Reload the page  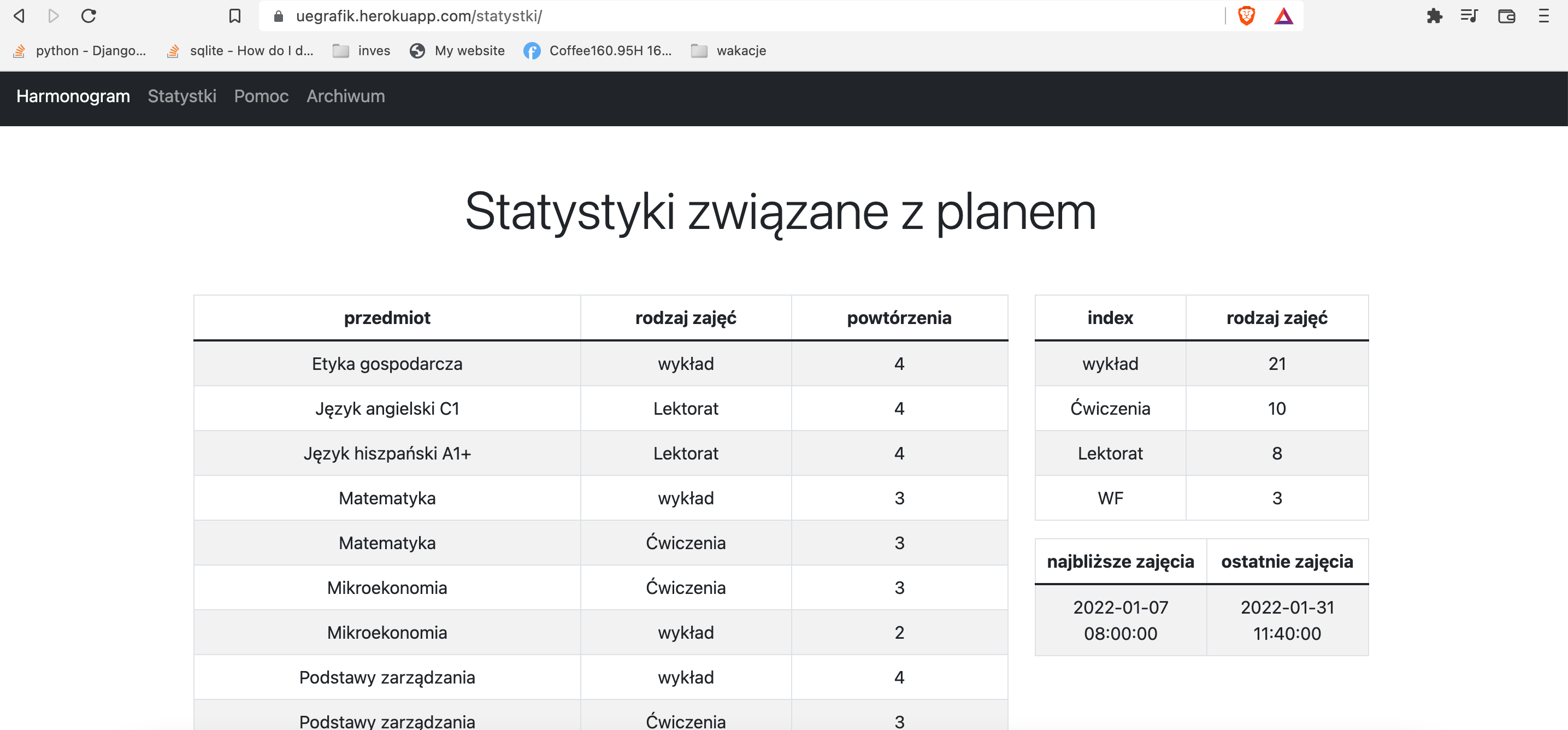pyautogui.click(x=89, y=16)
